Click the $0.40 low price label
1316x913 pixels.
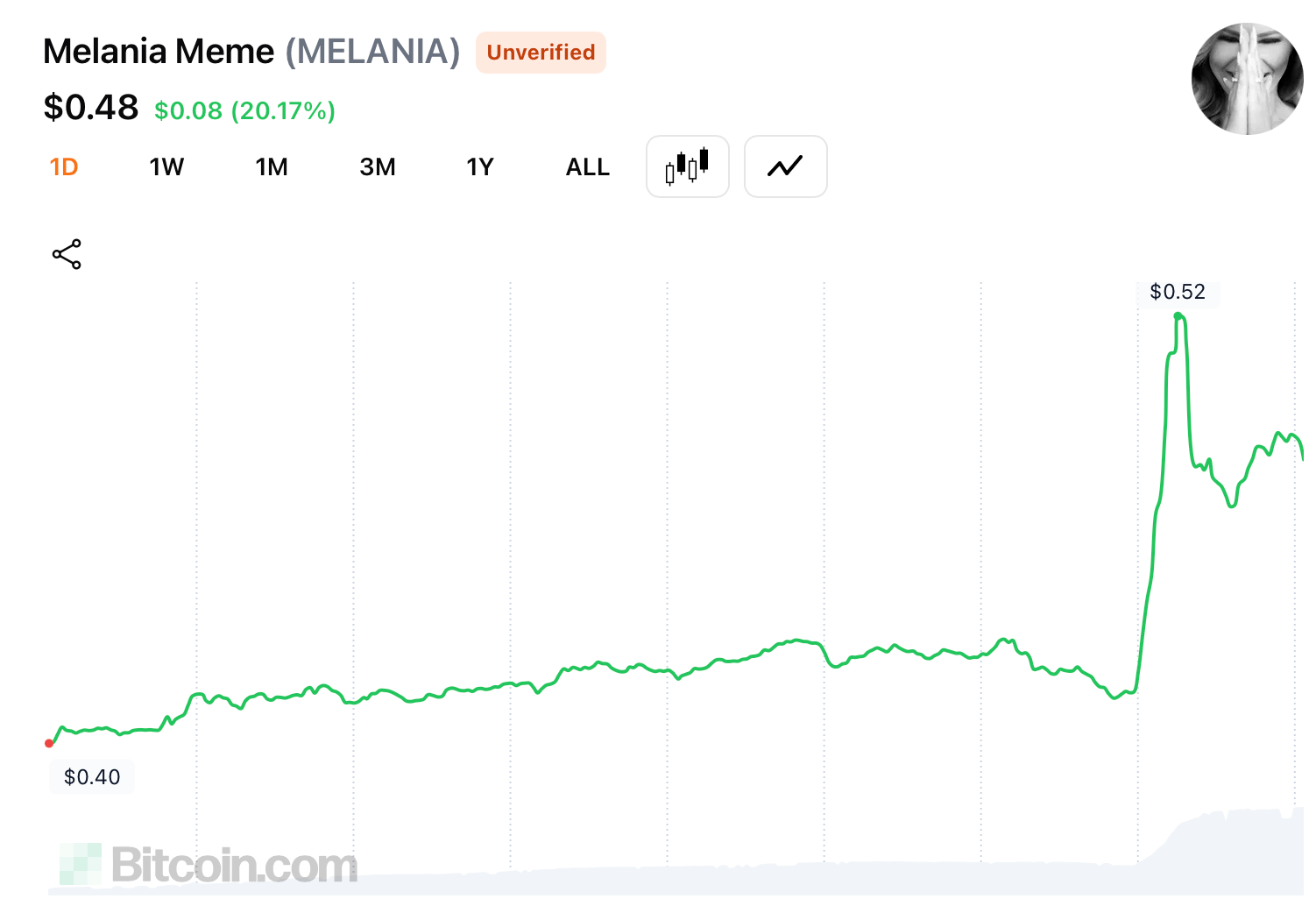[92, 776]
